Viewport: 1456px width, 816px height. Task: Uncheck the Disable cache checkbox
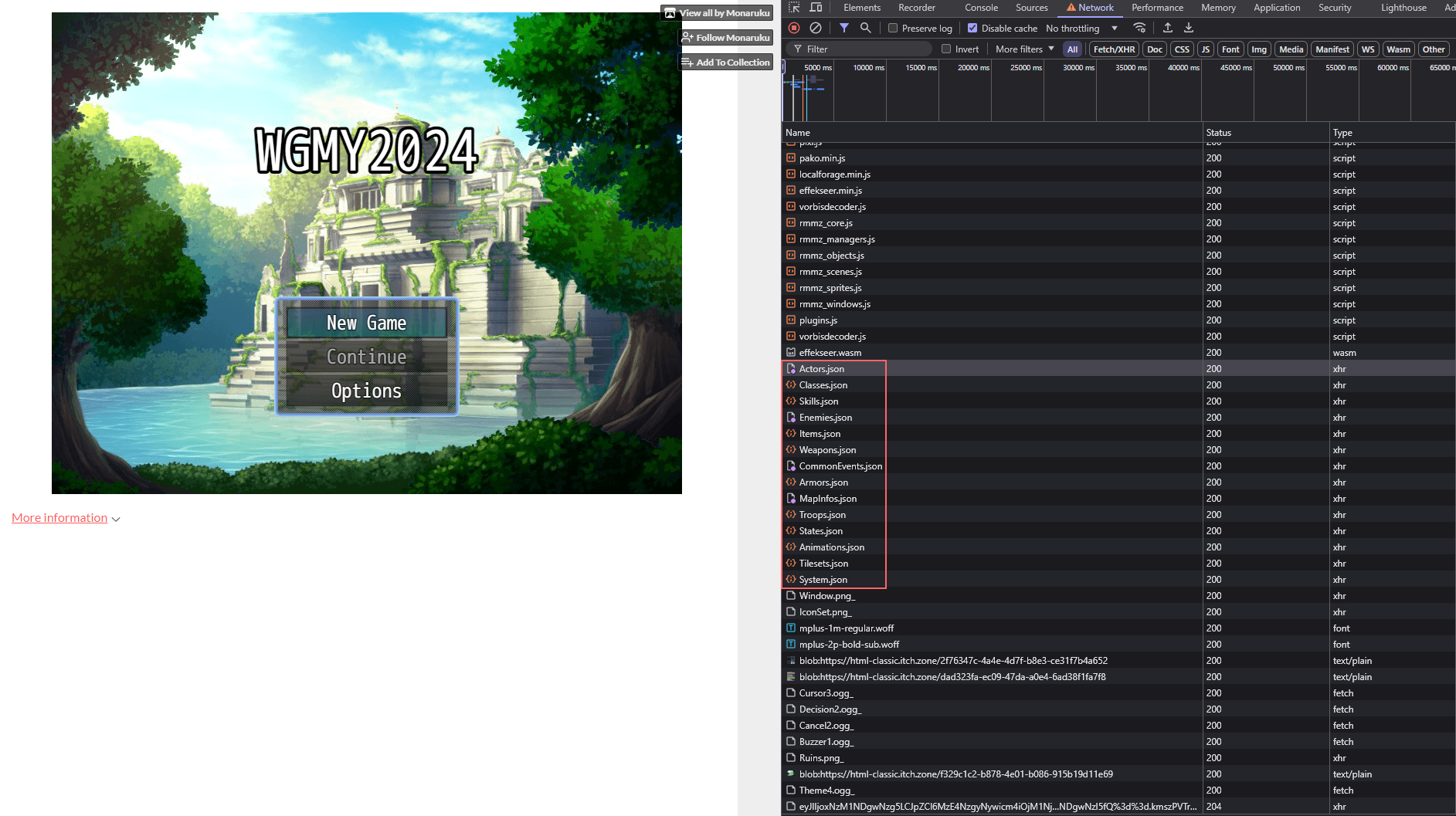point(972,29)
